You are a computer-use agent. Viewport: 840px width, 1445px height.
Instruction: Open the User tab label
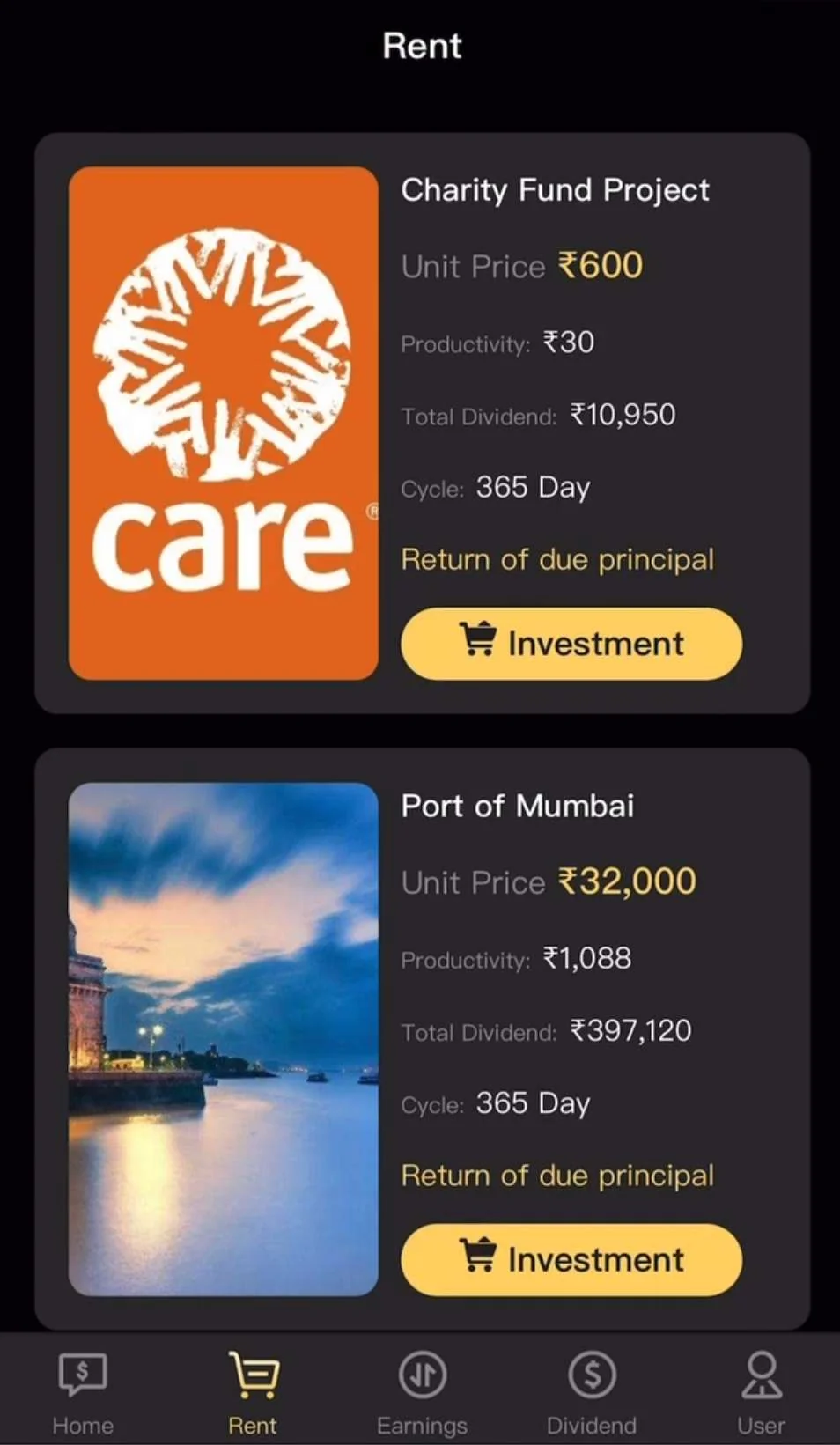761,1426
